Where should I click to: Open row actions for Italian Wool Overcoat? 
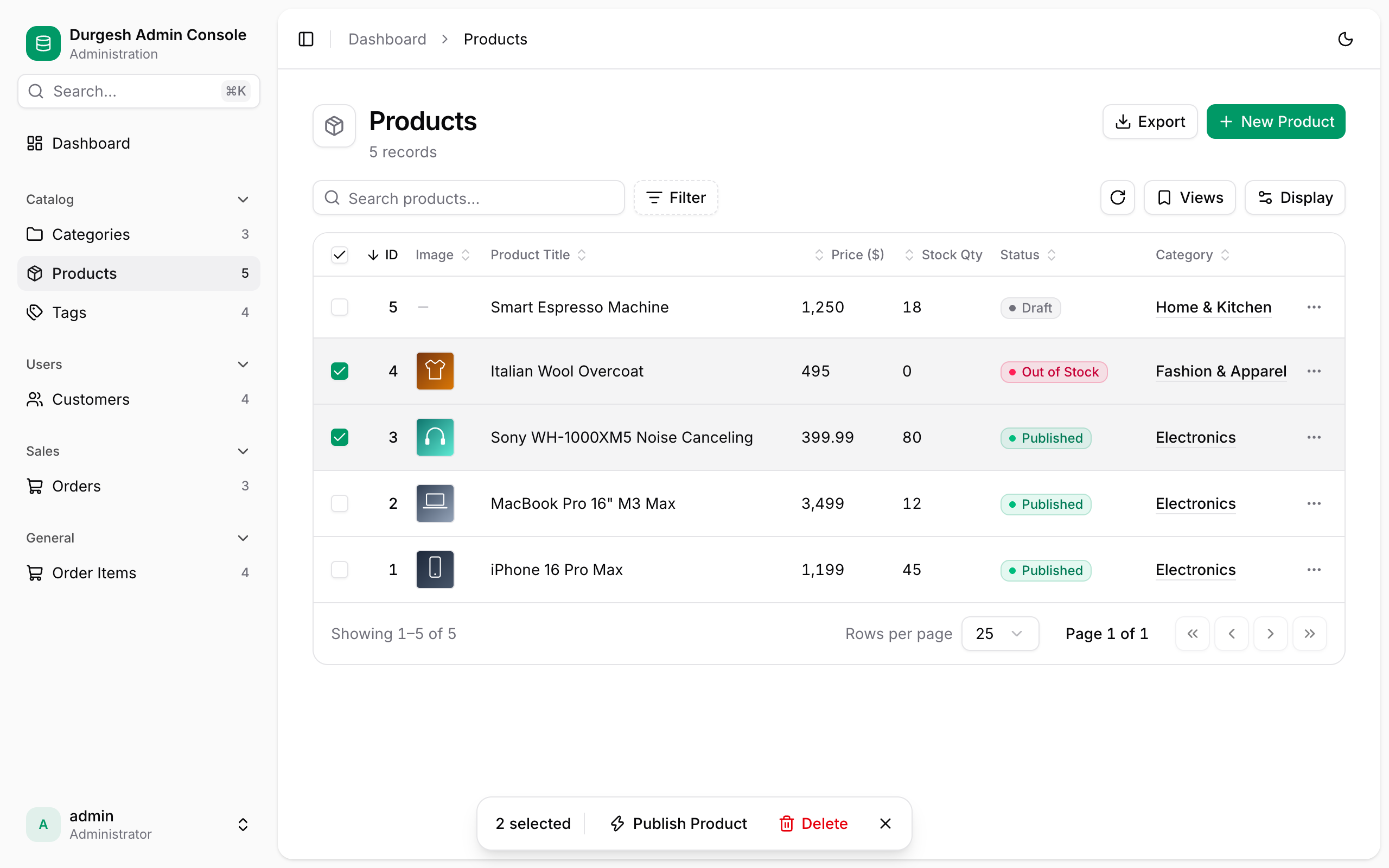(1314, 371)
